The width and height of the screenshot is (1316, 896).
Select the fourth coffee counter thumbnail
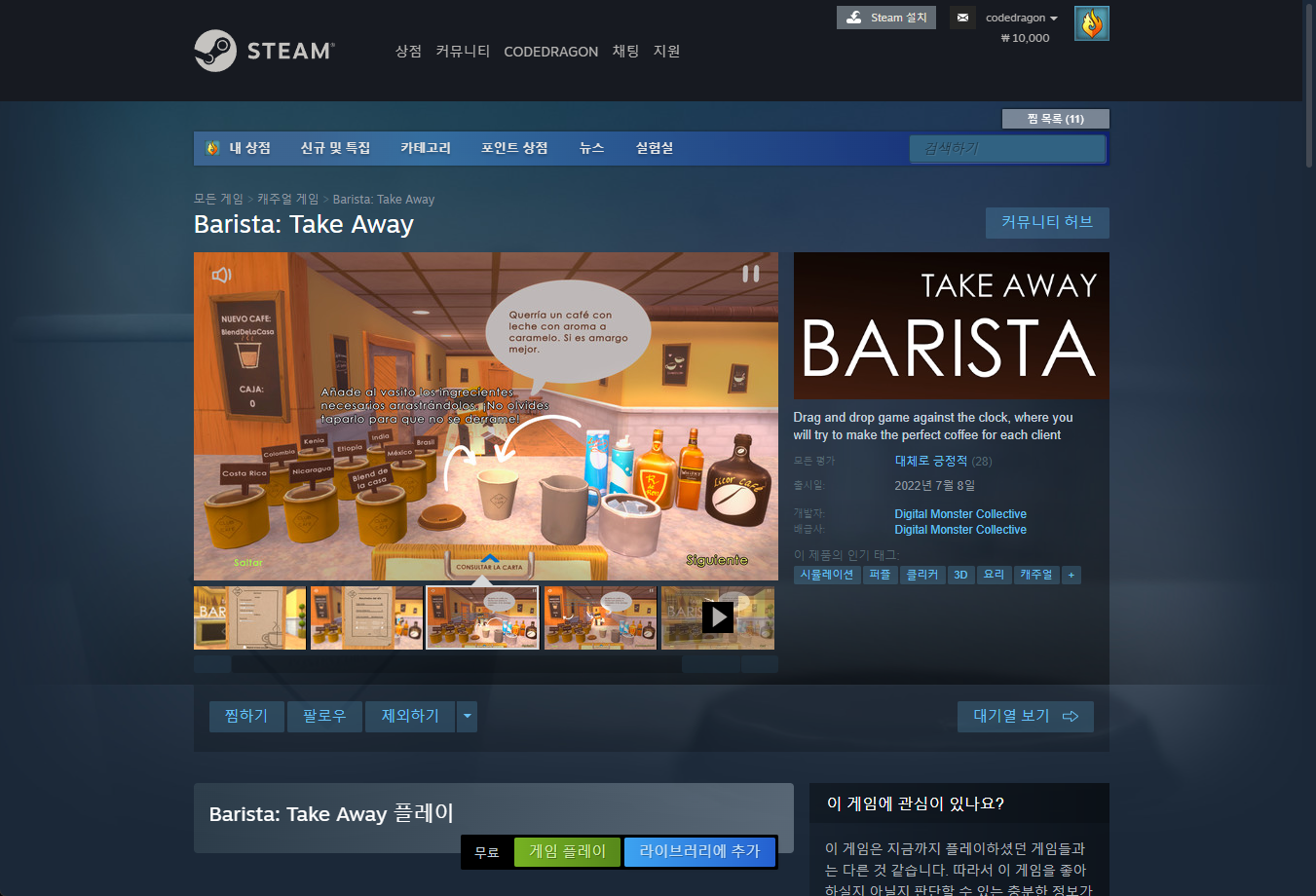[x=601, y=617]
